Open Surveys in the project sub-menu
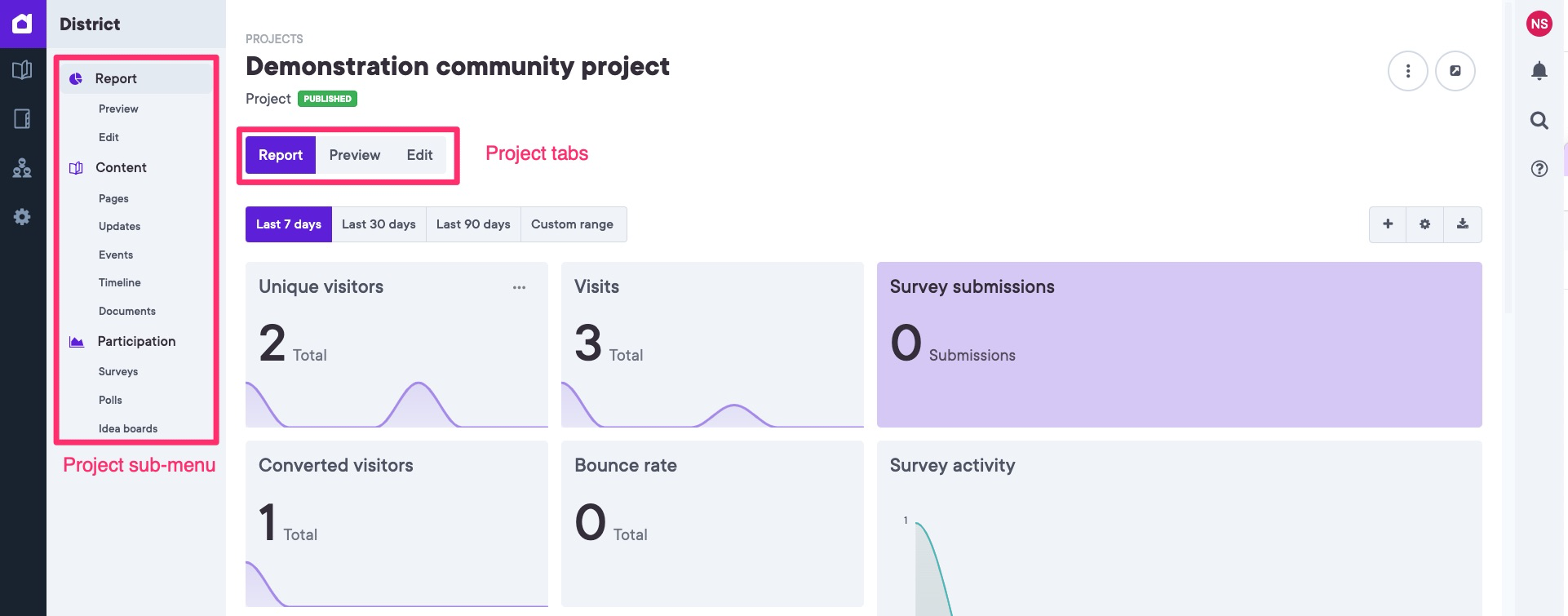 coord(118,371)
